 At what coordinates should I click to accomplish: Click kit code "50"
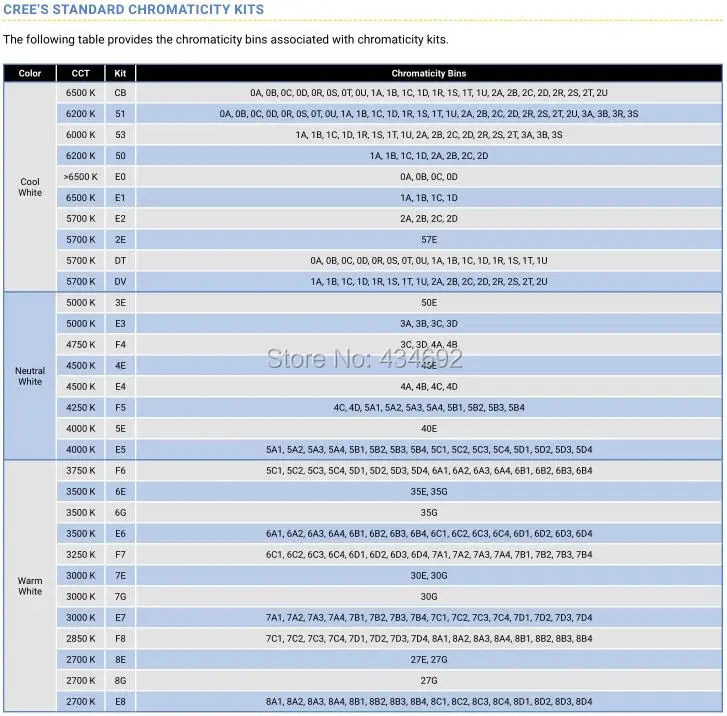[x=120, y=156]
